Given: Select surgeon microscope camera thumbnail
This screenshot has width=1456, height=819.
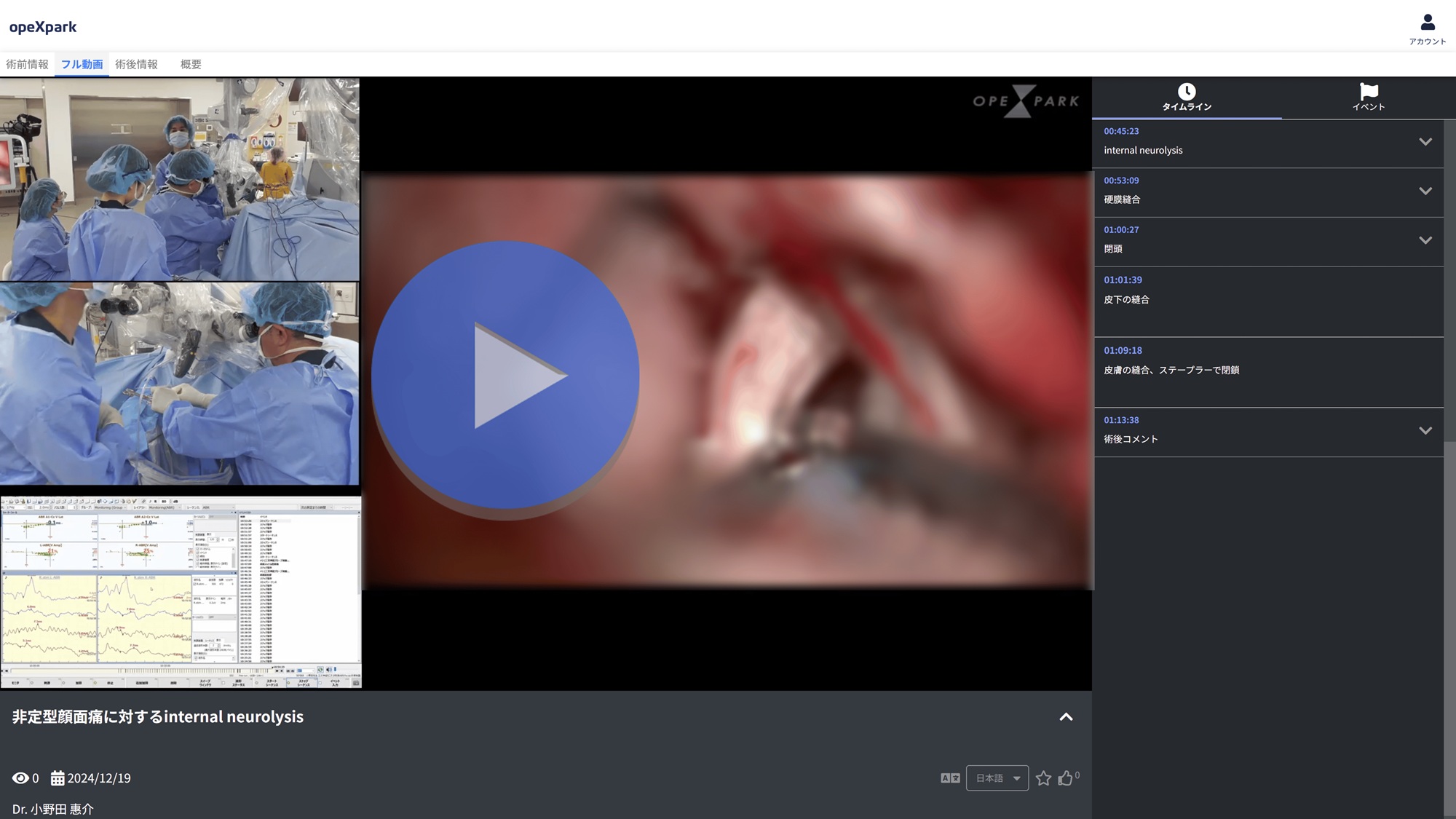Looking at the screenshot, I should coord(179,384).
